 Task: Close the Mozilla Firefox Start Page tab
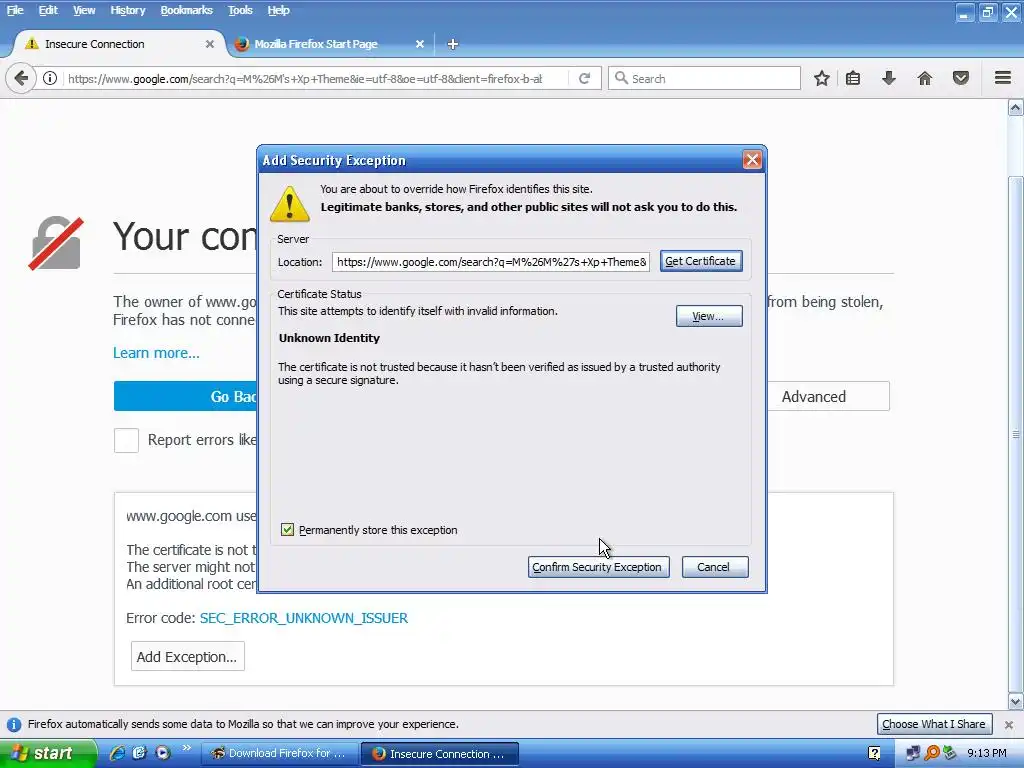(x=420, y=44)
